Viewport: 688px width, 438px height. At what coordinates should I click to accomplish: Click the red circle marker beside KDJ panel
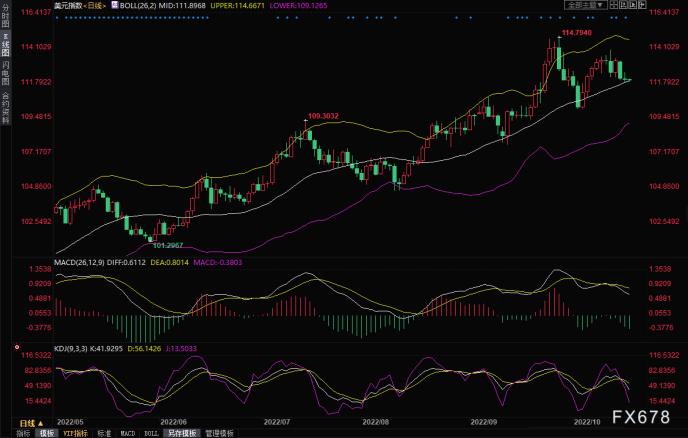point(17,347)
